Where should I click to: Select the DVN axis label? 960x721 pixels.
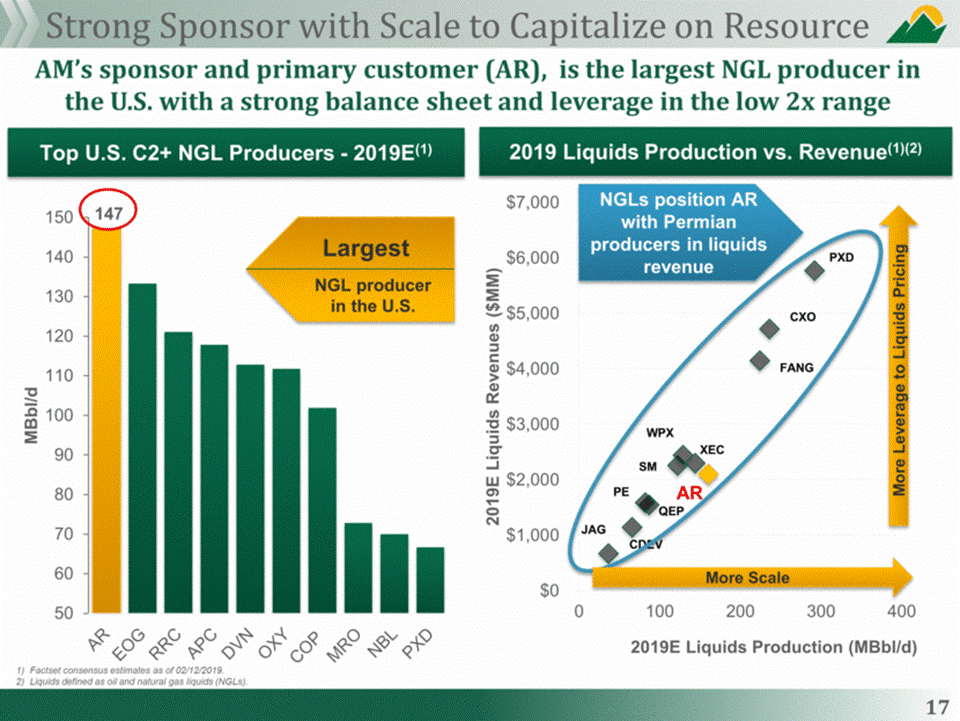click(x=238, y=644)
